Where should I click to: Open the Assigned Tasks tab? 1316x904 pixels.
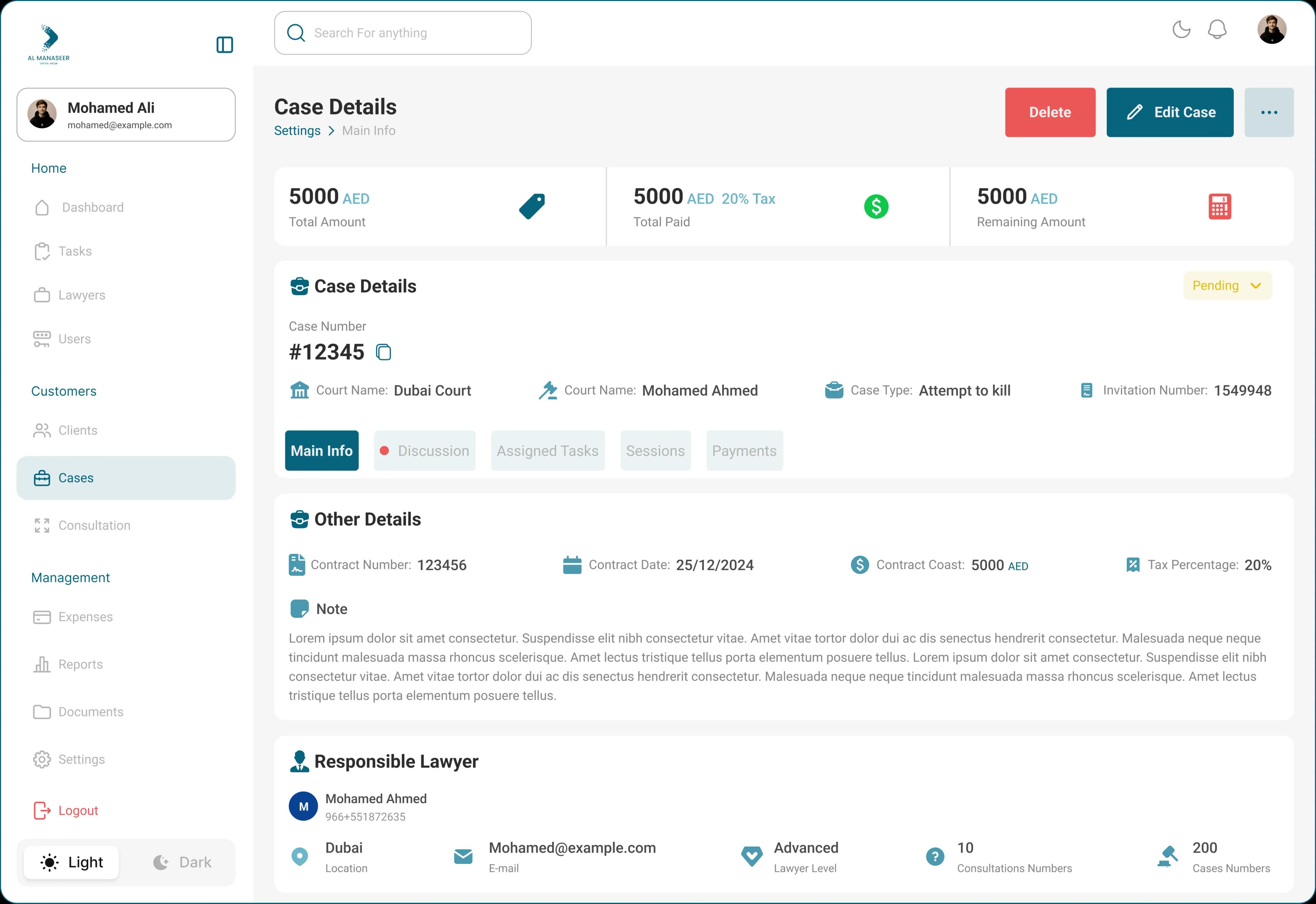[x=548, y=451]
